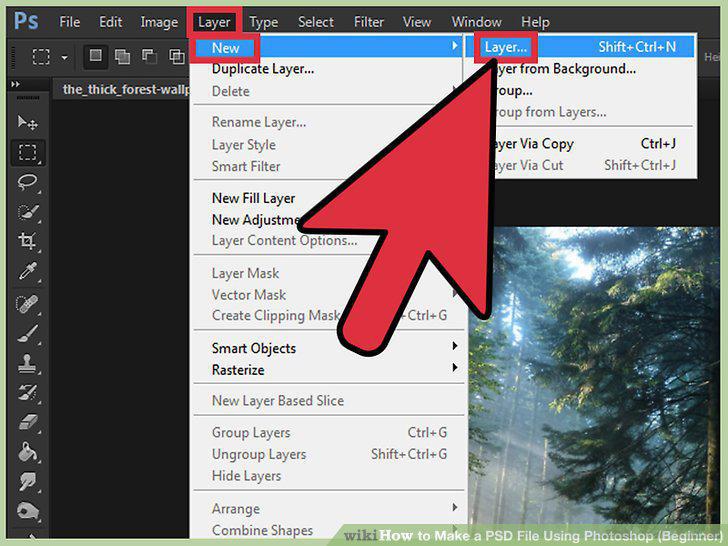The height and width of the screenshot is (546, 728).
Task: Open the Select menu
Action: point(316,22)
